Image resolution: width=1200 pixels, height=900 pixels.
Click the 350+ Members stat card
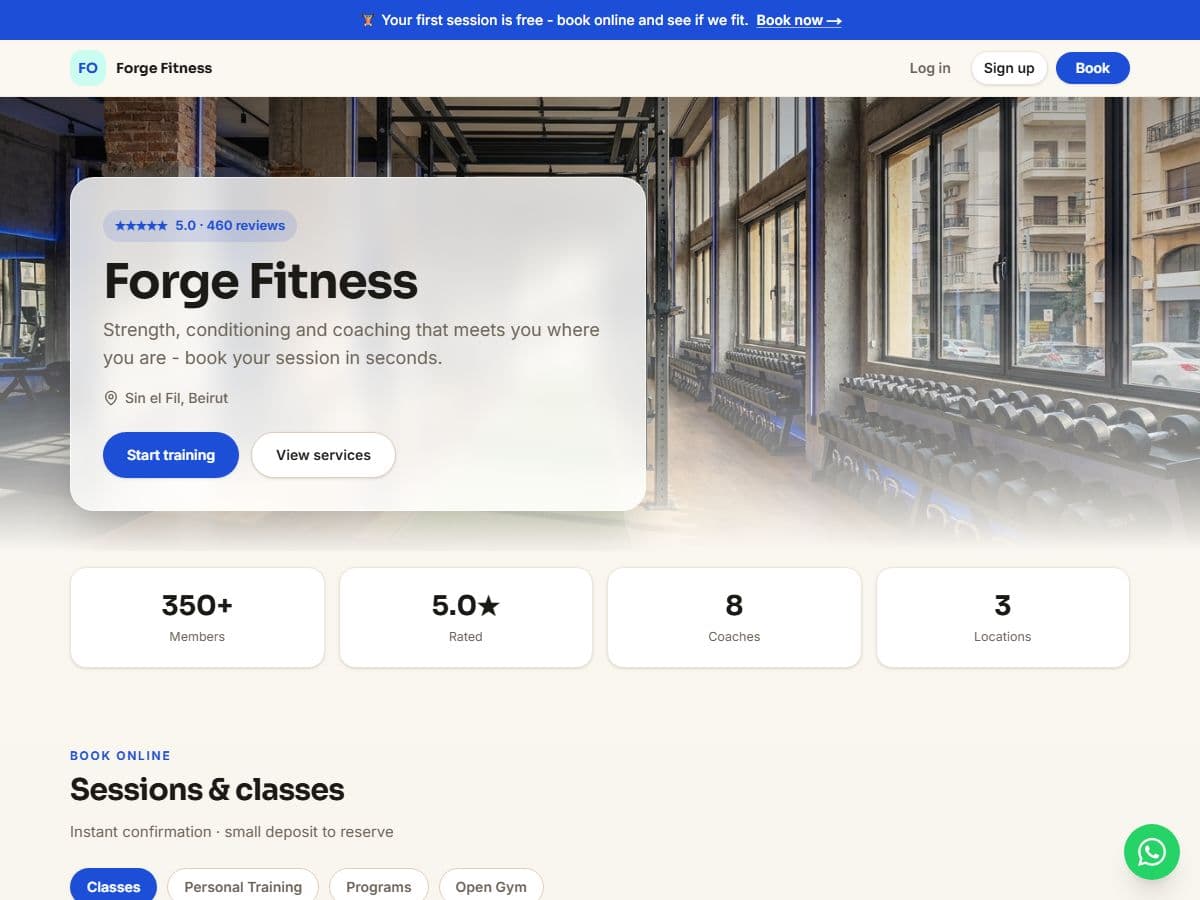[197, 618]
